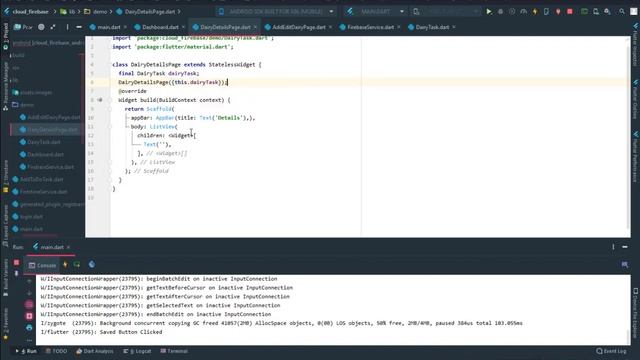Collapse the demo folder in project tree
640x360 pixels.
coord(22,105)
